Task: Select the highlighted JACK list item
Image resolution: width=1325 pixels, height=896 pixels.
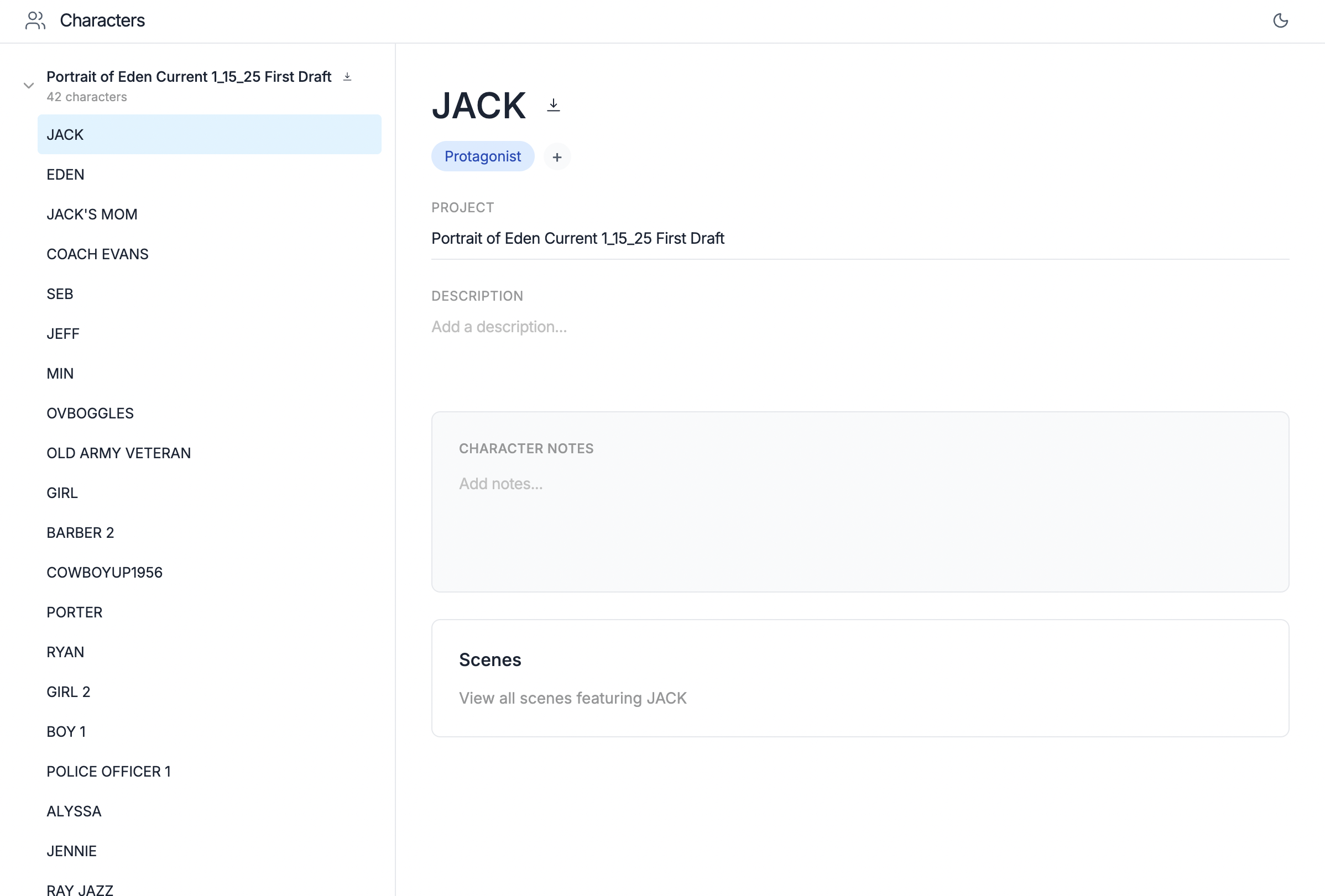Action: (x=209, y=134)
